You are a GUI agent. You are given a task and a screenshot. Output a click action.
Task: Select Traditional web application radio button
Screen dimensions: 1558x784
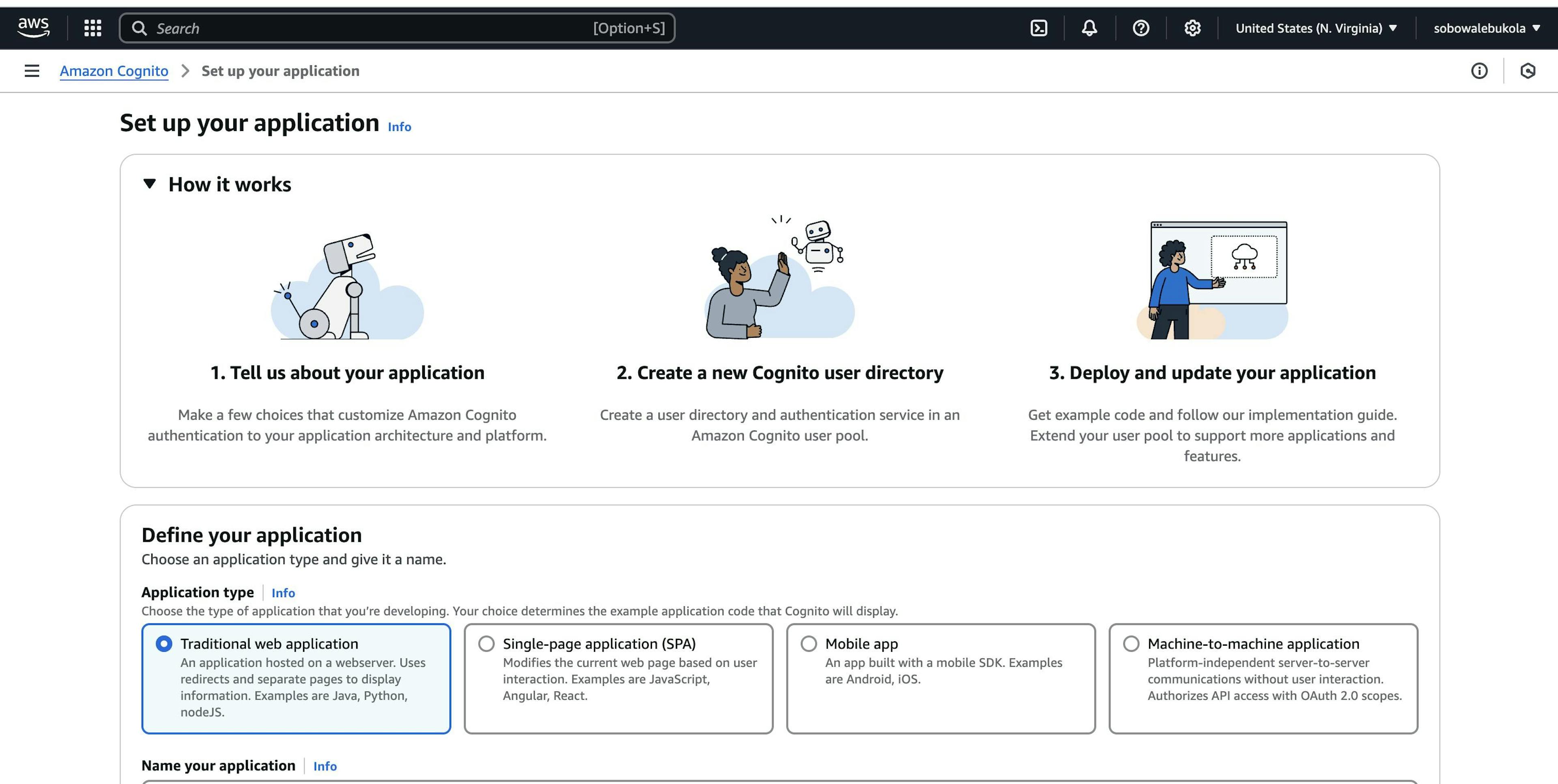163,644
